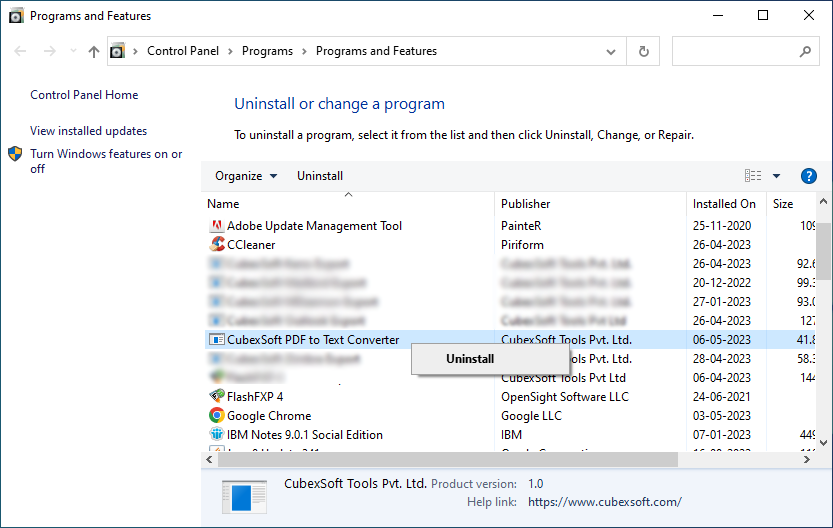Click publisher Piriform cell
This screenshot has width=833, height=528.
pyautogui.click(x=522, y=245)
